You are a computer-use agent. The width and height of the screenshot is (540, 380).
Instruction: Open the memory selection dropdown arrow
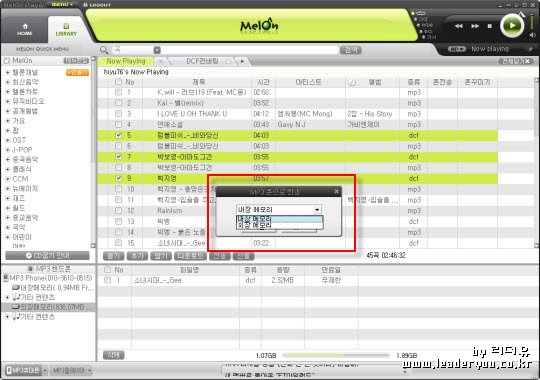tap(317, 209)
